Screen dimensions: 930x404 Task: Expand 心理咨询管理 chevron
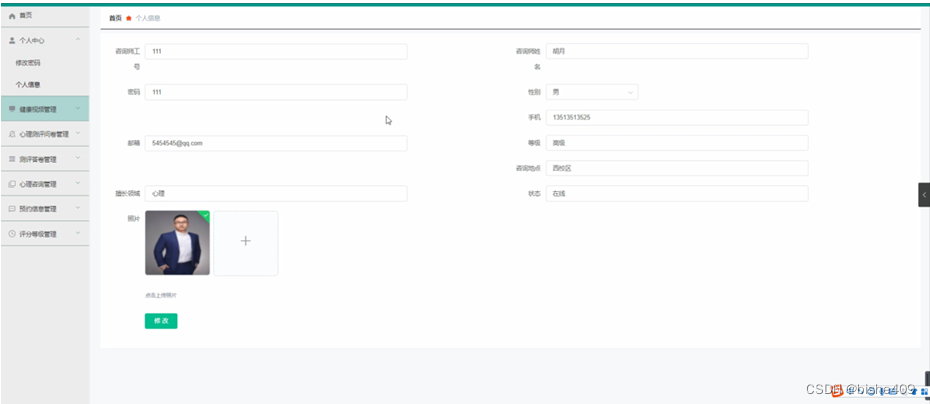pyautogui.click(x=78, y=183)
